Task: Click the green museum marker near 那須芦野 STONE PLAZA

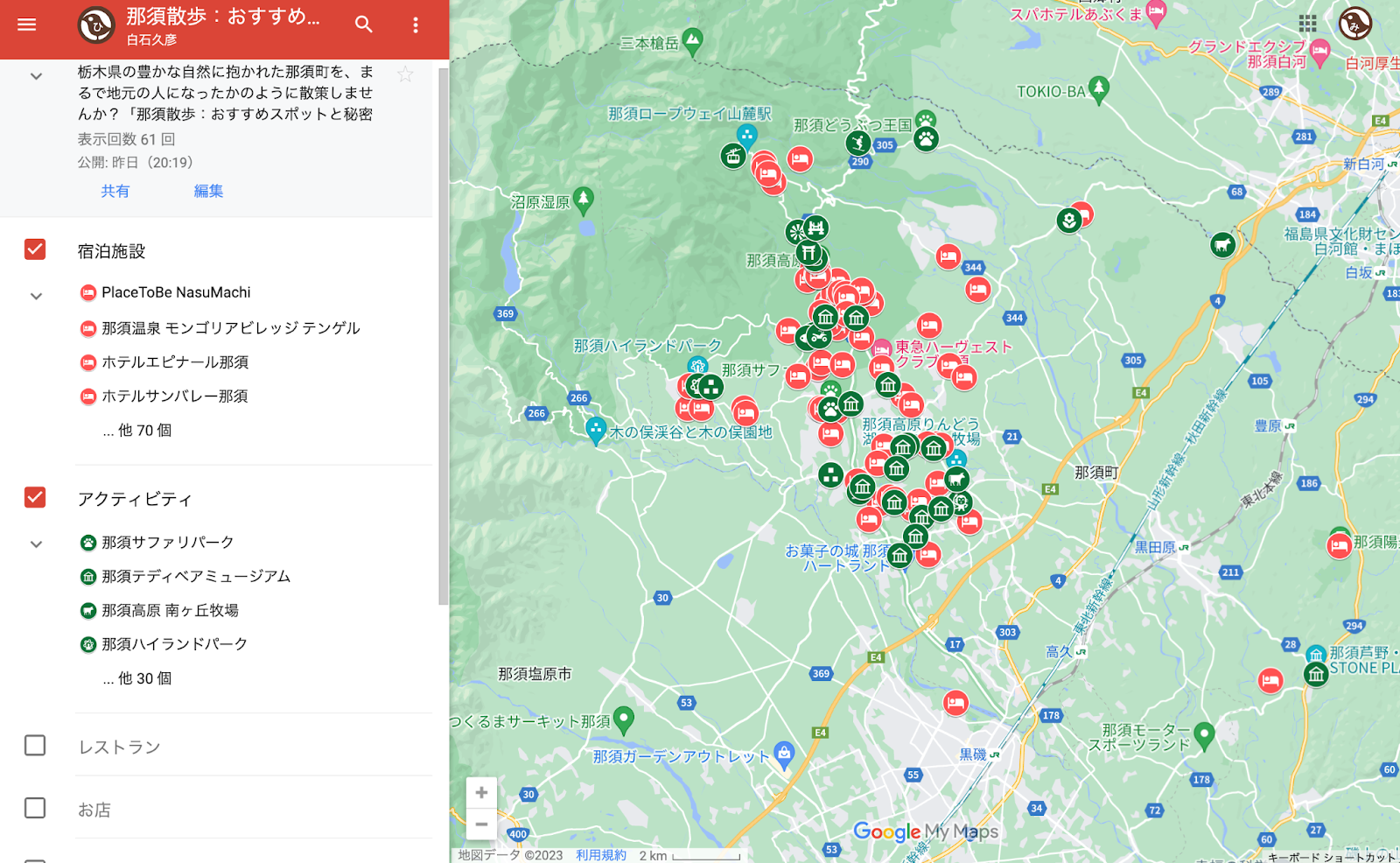Action: tap(1316, 674)
